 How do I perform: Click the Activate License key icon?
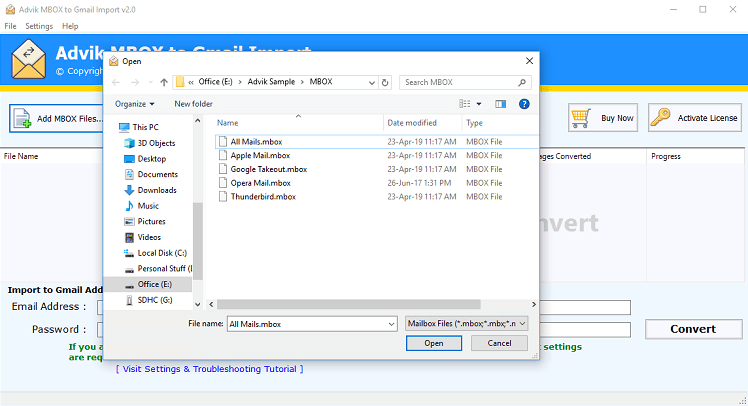click(661, 117)
